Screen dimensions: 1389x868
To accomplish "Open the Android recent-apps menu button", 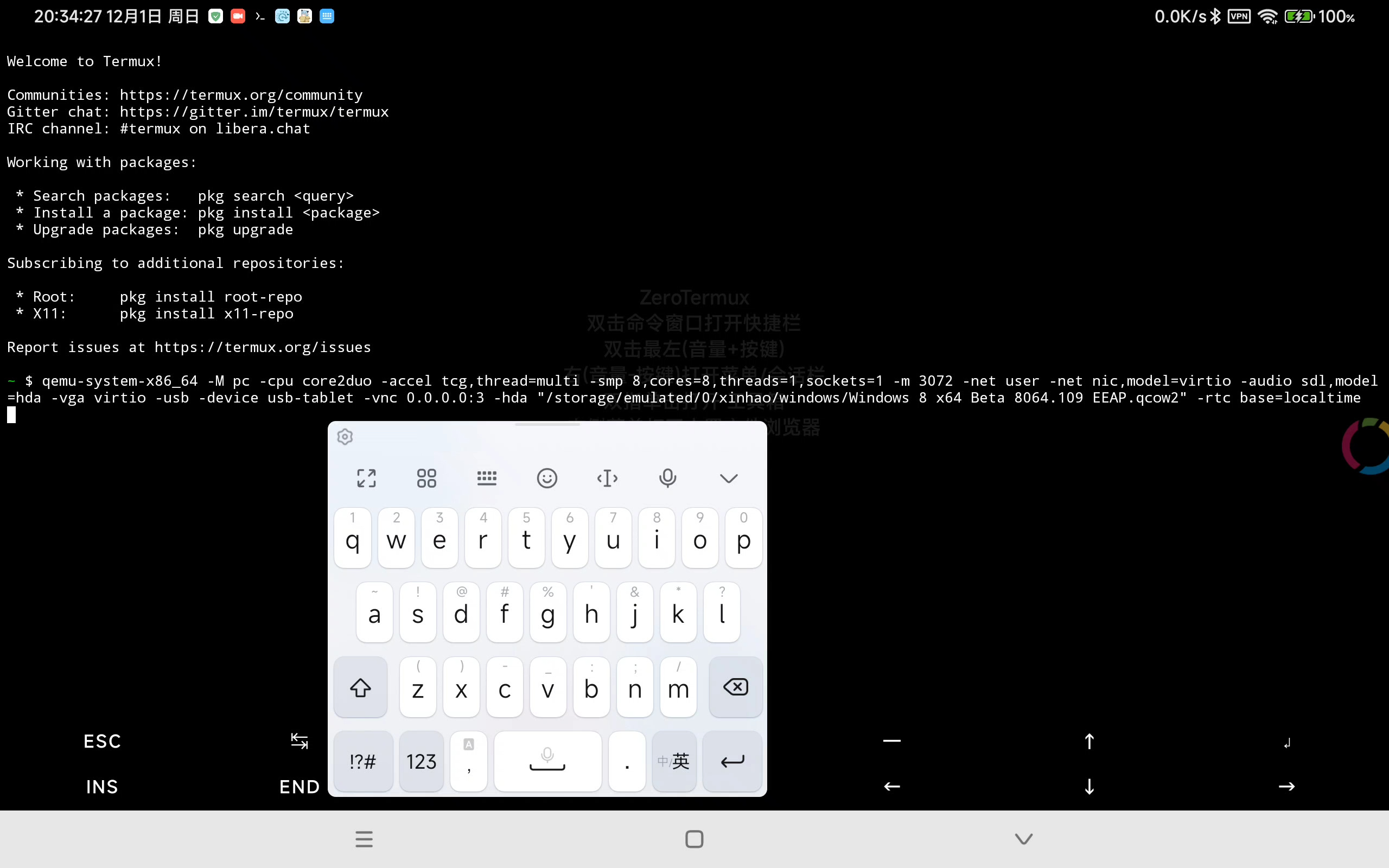I will pyautogui.click(x=364, y=839).
